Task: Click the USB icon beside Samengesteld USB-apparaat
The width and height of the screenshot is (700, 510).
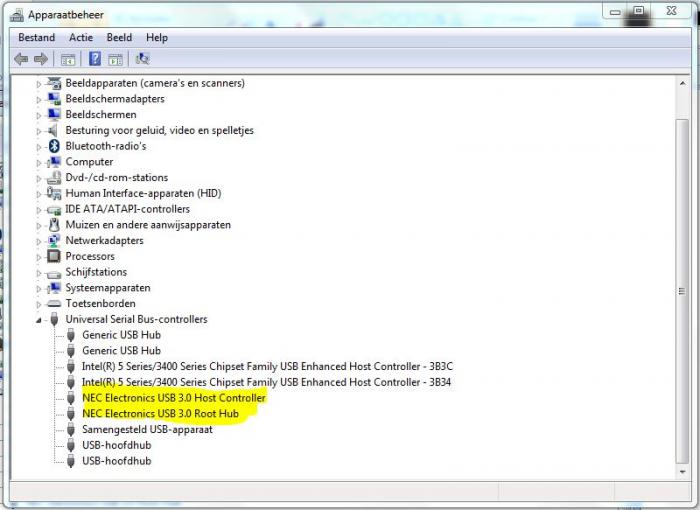Action: click(71, 429)
